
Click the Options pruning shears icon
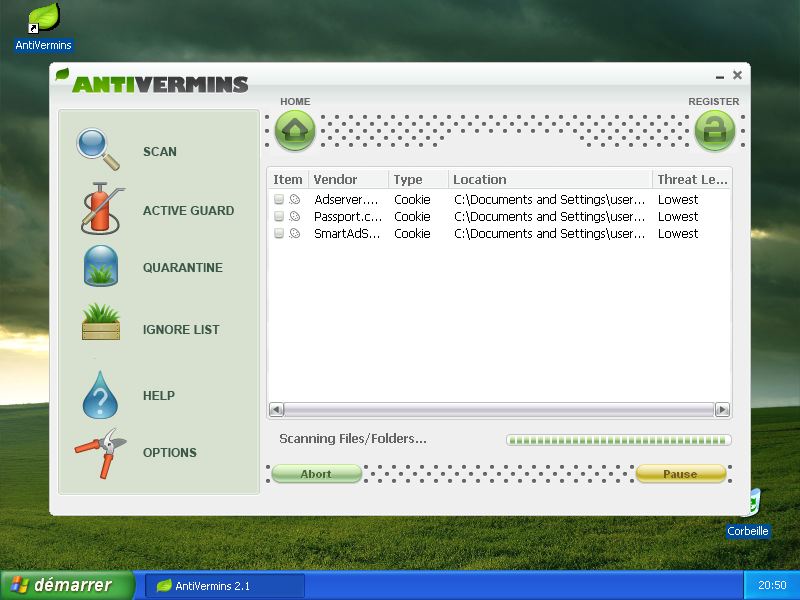click(101, 453)
